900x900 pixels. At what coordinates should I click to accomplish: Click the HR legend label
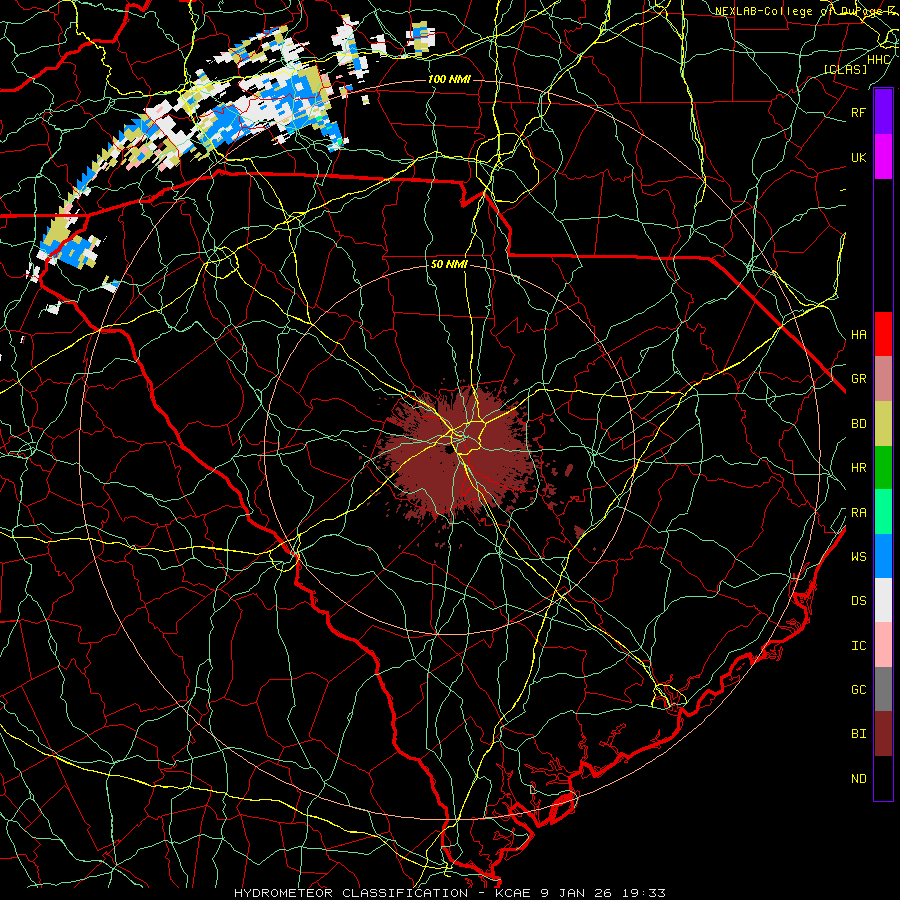(x=858, y=468)
